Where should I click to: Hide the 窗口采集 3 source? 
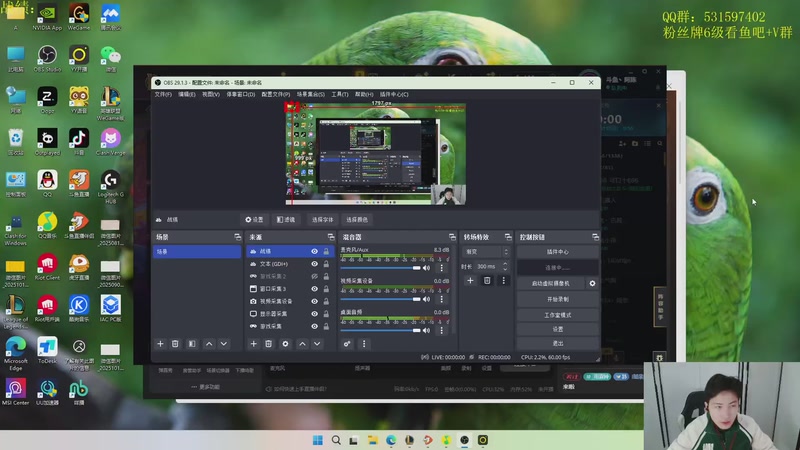(314, 289)
